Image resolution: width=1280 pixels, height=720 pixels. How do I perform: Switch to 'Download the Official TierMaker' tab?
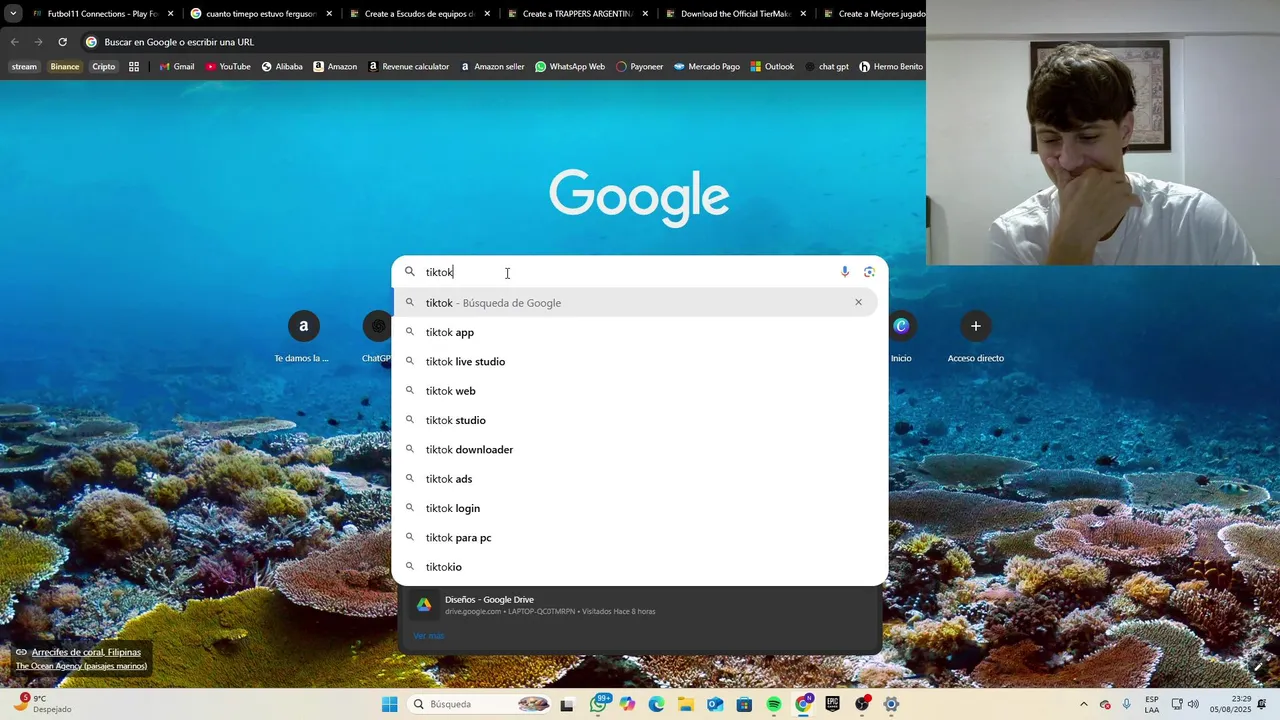pos(735,14)
